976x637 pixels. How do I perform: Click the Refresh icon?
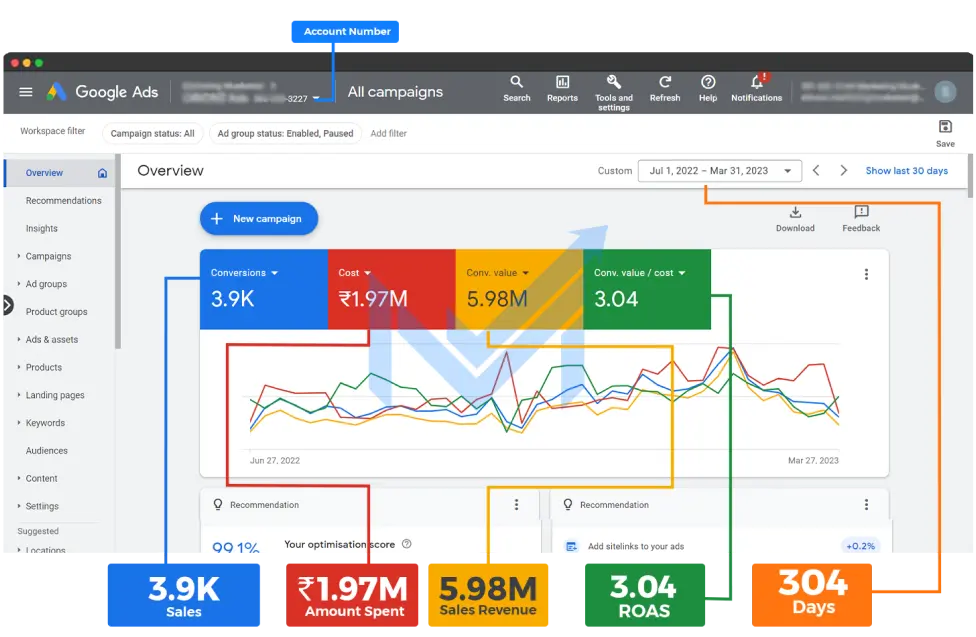tap(665, 83)
